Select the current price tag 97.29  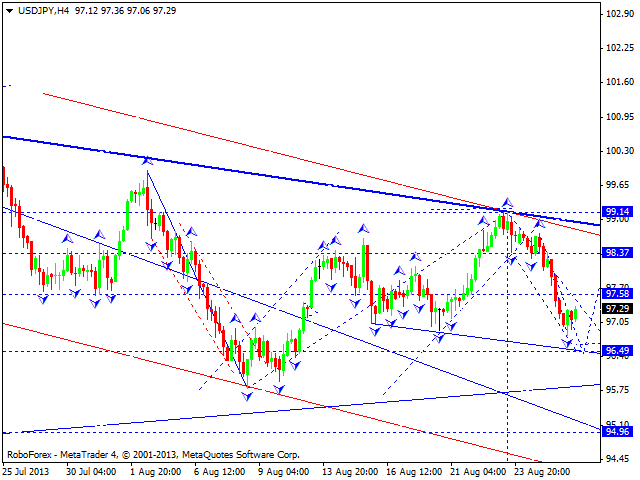617,309
